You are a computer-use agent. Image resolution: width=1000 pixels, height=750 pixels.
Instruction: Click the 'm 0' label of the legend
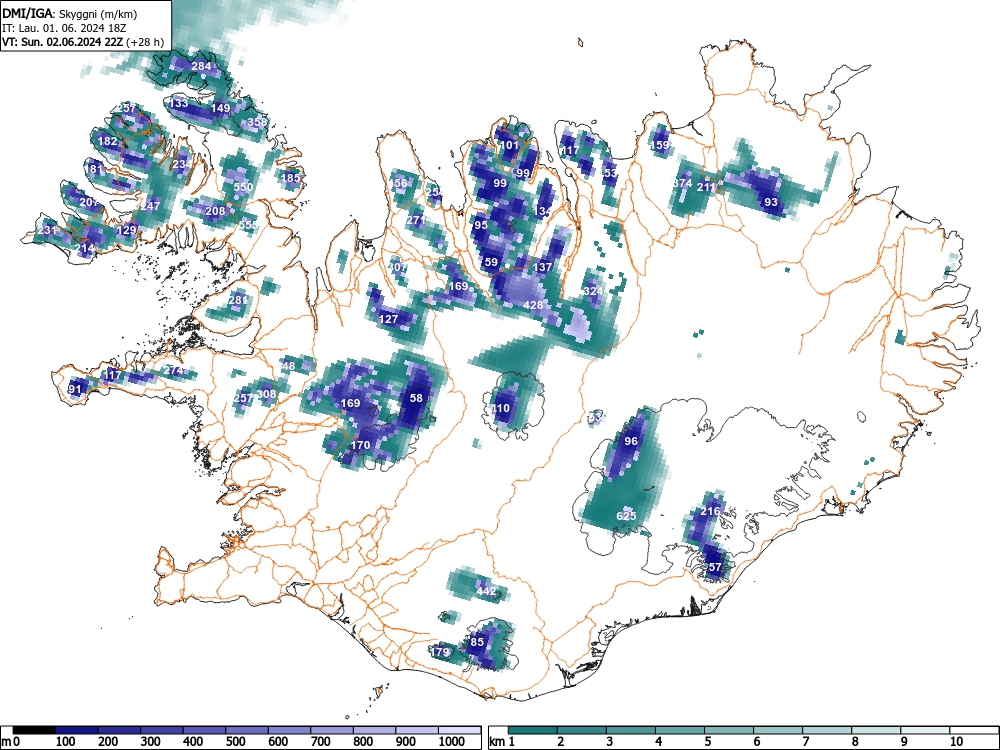pyautogui.click(x=11, y=742)
